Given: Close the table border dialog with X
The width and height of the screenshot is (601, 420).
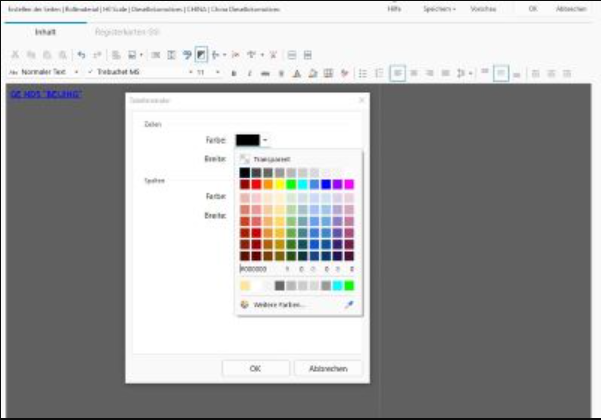Looking at the screenshot, I should click(x=361, y=101).
